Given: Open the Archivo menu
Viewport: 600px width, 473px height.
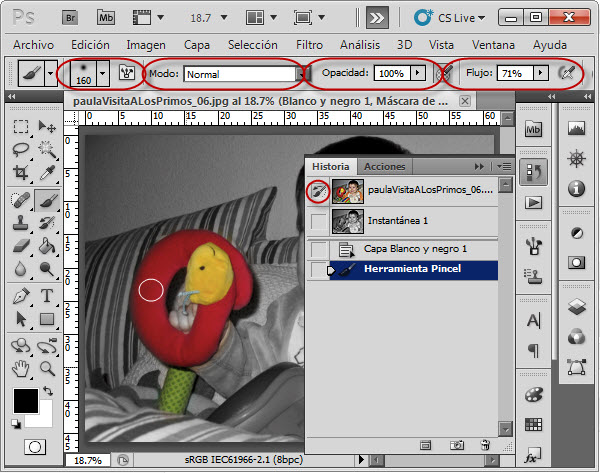Looking at the screenshot, I should tap(33, 45).
